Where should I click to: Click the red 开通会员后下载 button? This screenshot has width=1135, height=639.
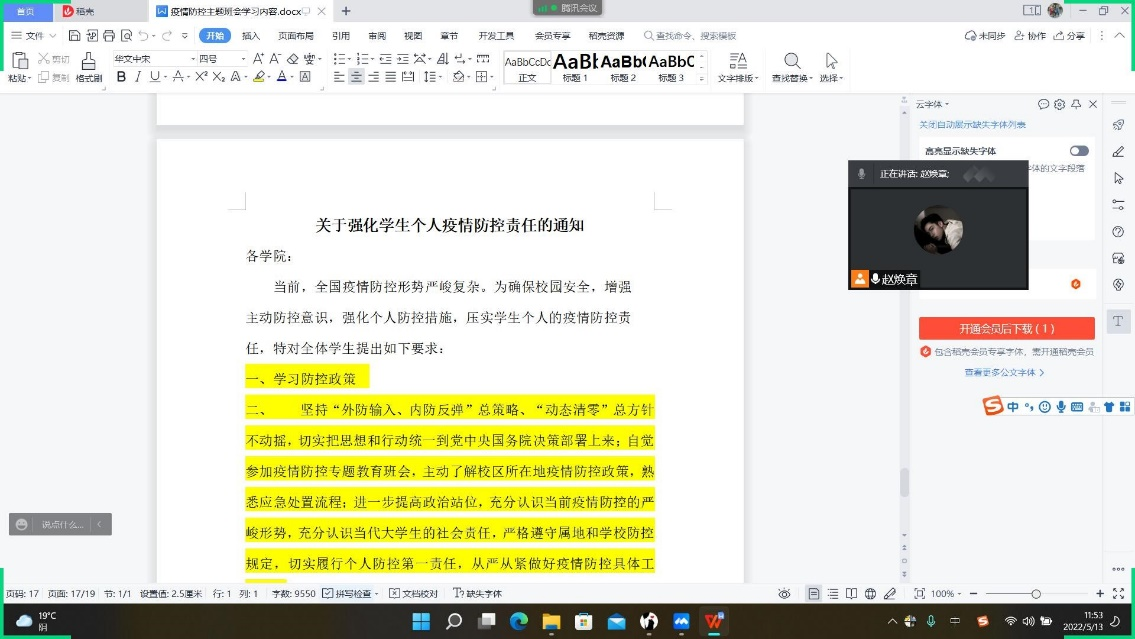click(1006, 328)
